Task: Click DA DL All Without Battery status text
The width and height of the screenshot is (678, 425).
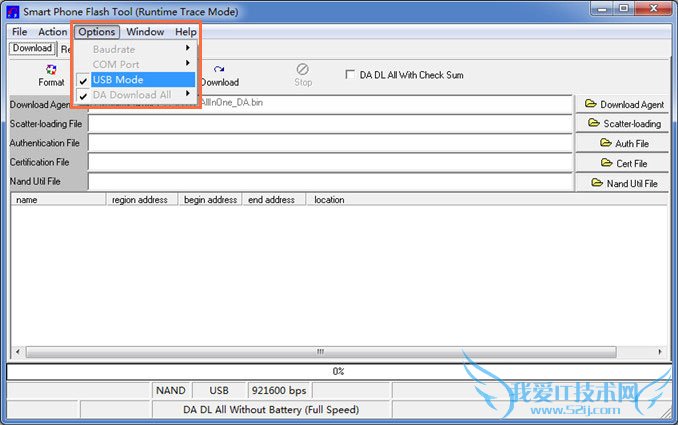Action: point(271,409)
